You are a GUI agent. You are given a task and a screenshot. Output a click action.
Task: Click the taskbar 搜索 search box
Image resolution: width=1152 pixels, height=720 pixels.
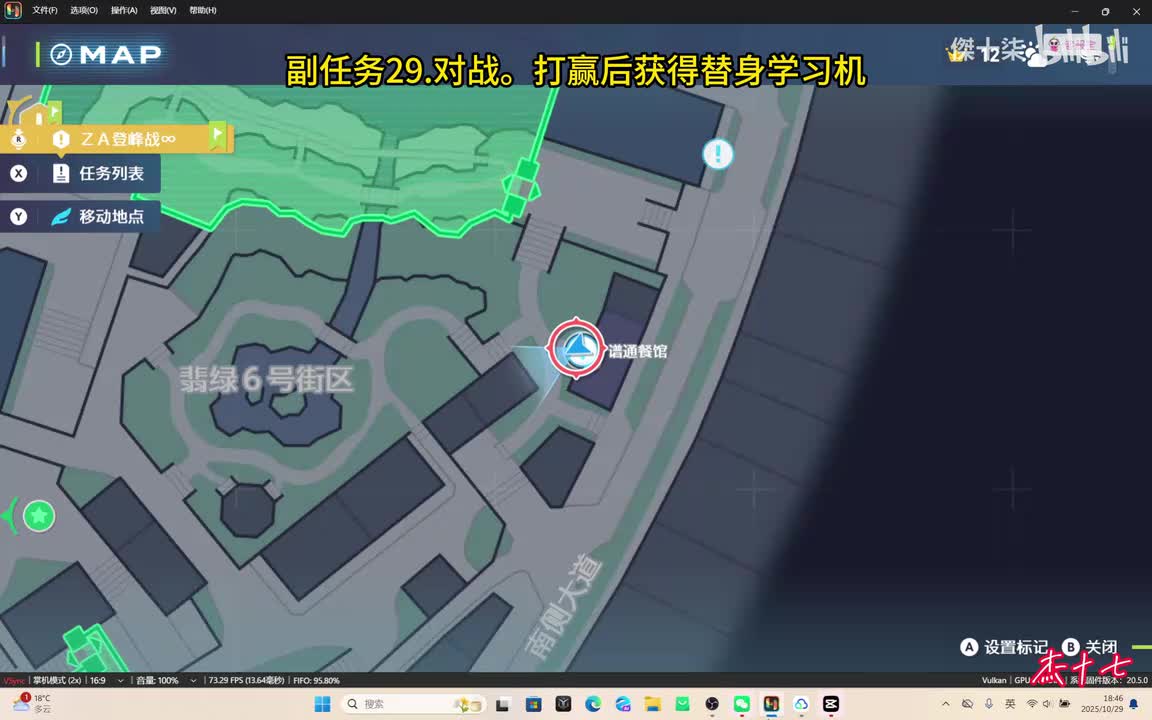click(414, 704)
